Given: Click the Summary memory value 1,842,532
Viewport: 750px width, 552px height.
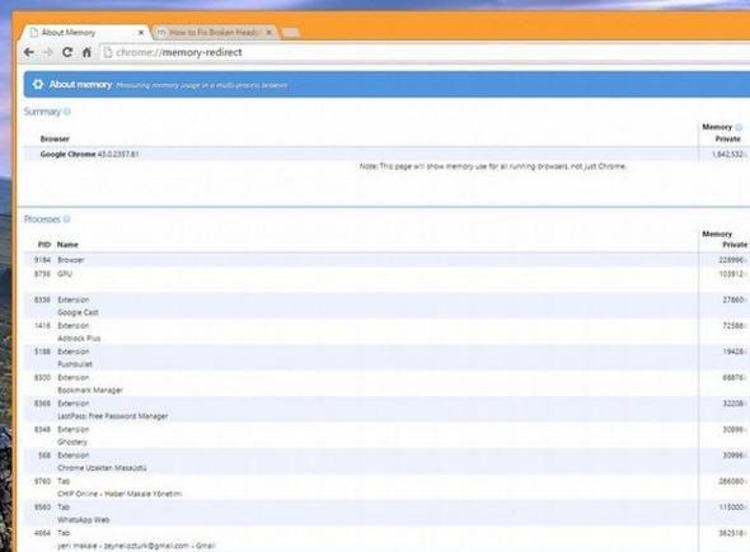Looking at the screenshot, I should click(x=727, y=154).
